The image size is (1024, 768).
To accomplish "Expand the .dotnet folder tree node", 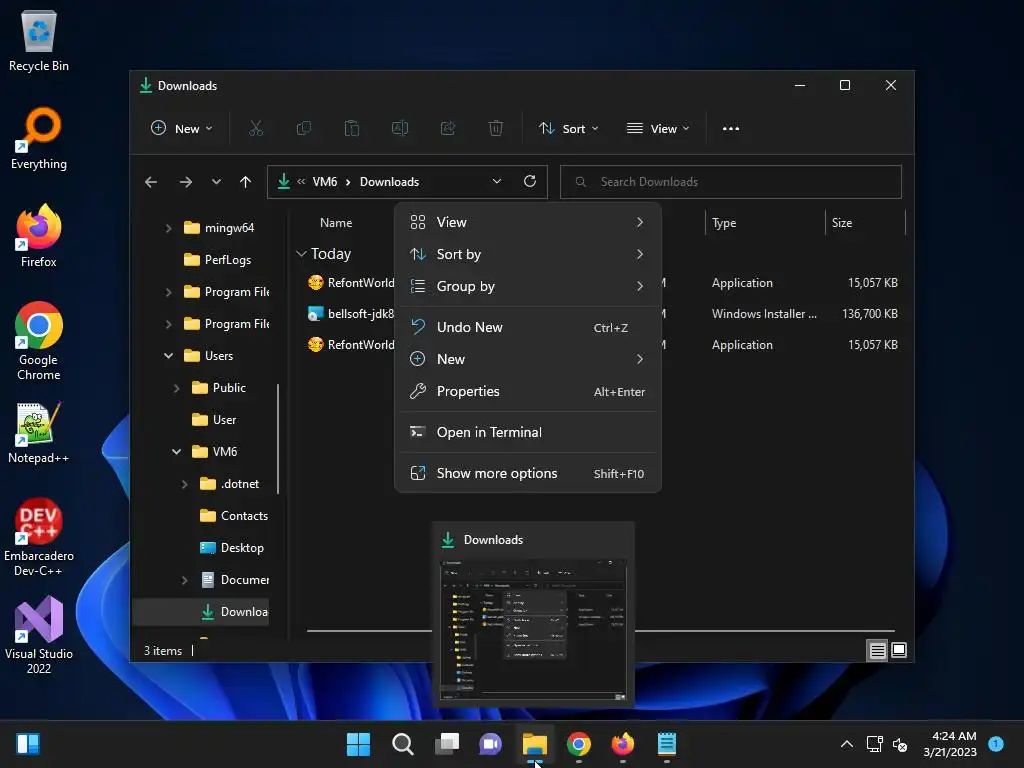I will [x=185, y=484].
